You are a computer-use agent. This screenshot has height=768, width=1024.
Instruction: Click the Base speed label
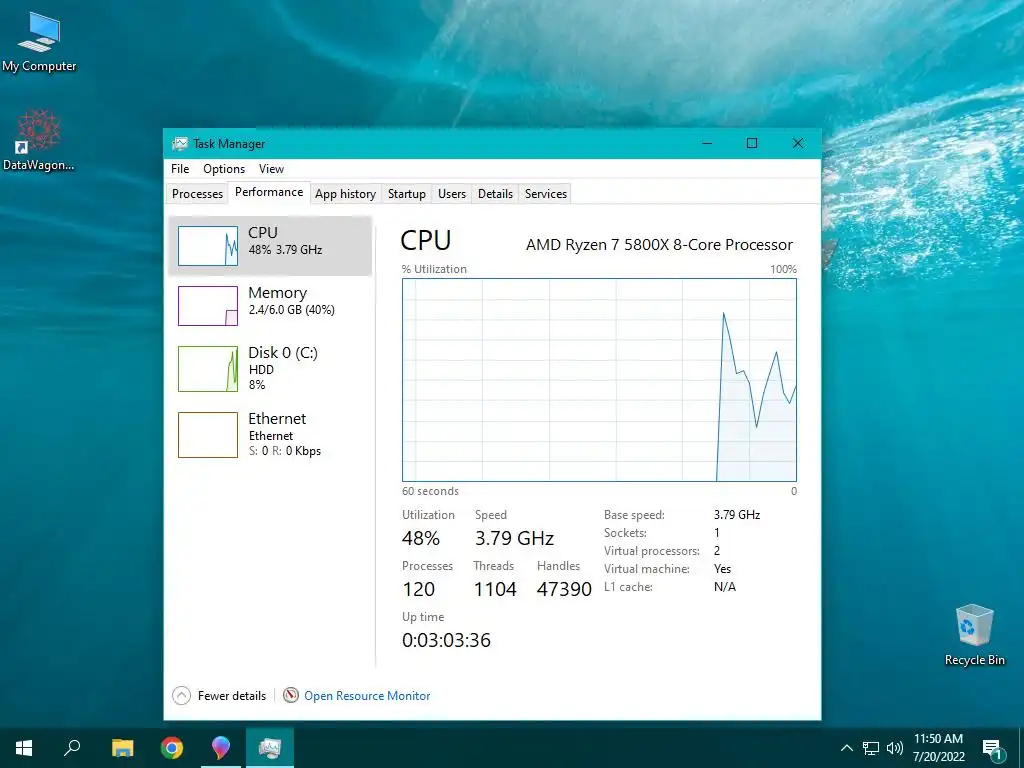(x=634, y=515)
